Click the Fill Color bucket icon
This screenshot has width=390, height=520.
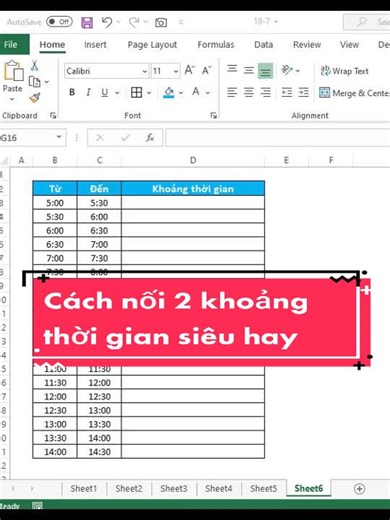pos(169,92)
